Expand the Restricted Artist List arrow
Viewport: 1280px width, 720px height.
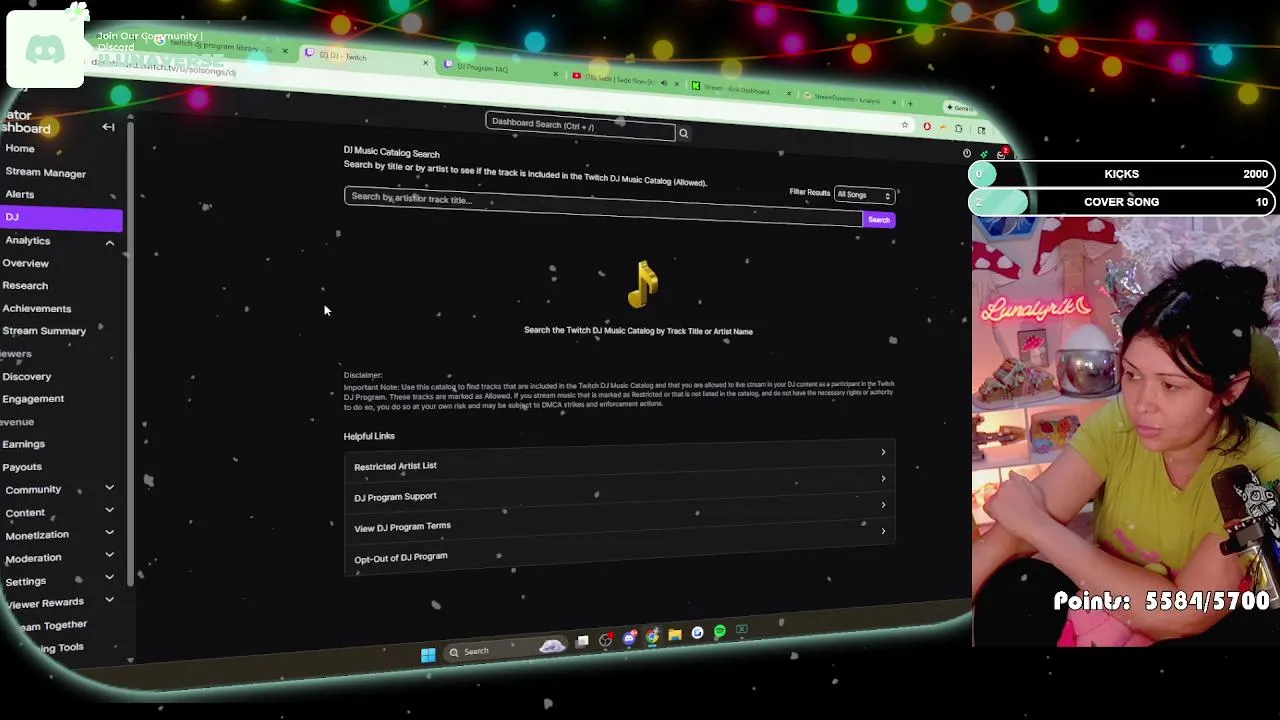point(883,453)
